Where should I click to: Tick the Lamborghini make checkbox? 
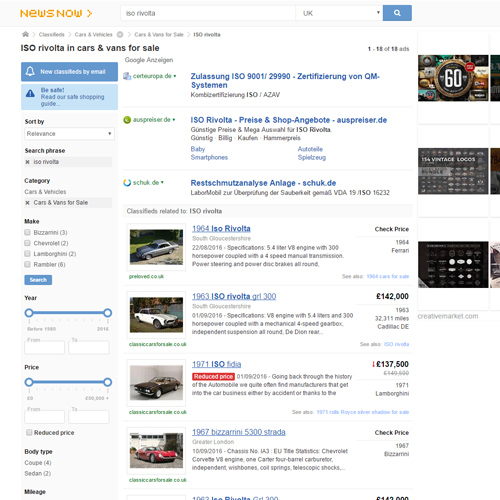pos(27,254)
